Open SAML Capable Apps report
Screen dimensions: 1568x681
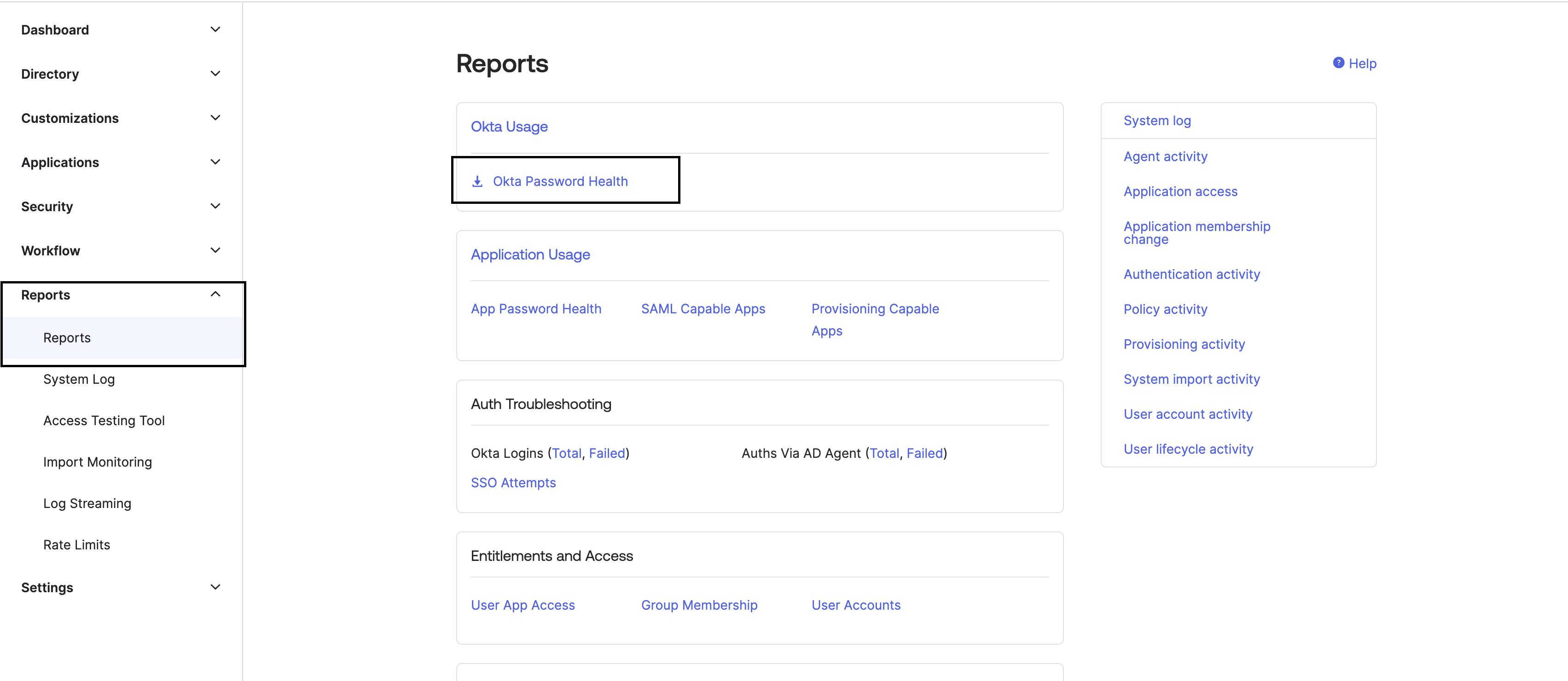pyautogui.click(x=703, y=309)
